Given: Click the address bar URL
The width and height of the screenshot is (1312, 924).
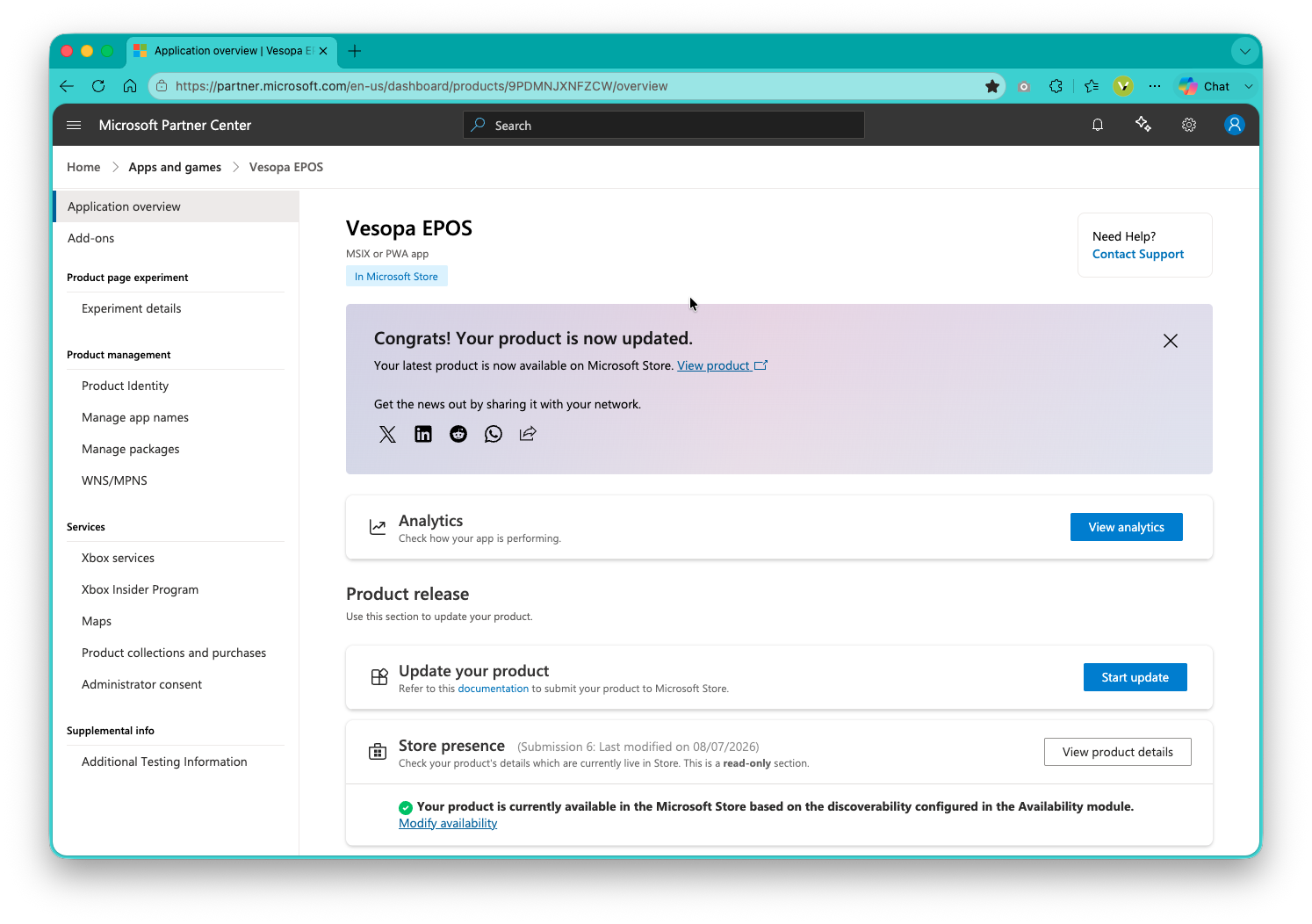Looking at the screenshot, I should (x=422, y=86).
